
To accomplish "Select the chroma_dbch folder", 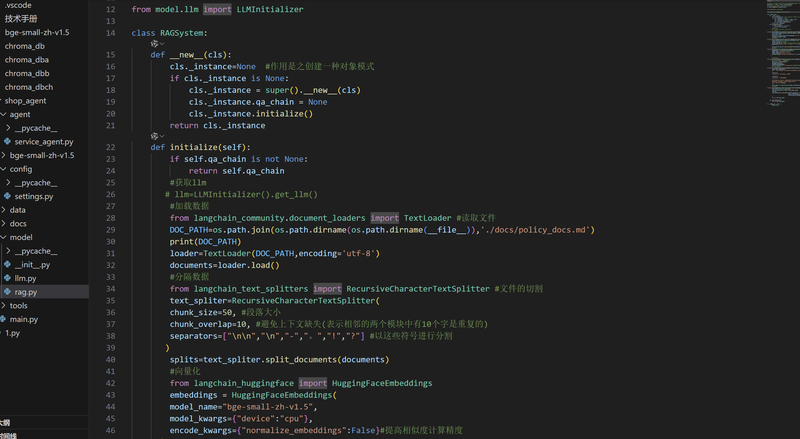I will [29, 87].
